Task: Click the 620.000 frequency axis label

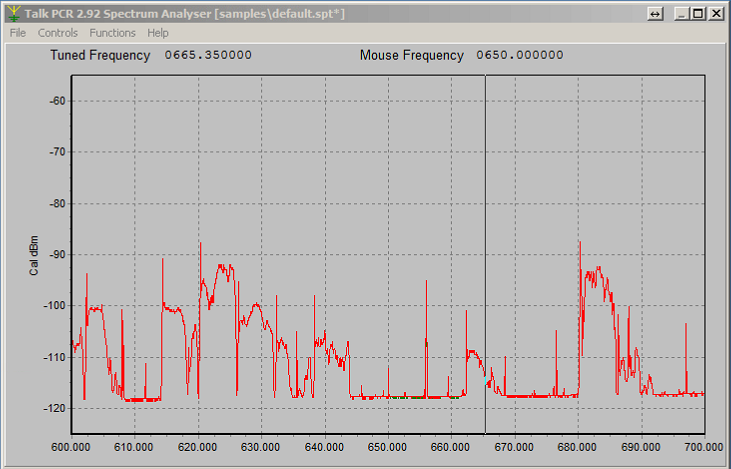Action: 198,447
